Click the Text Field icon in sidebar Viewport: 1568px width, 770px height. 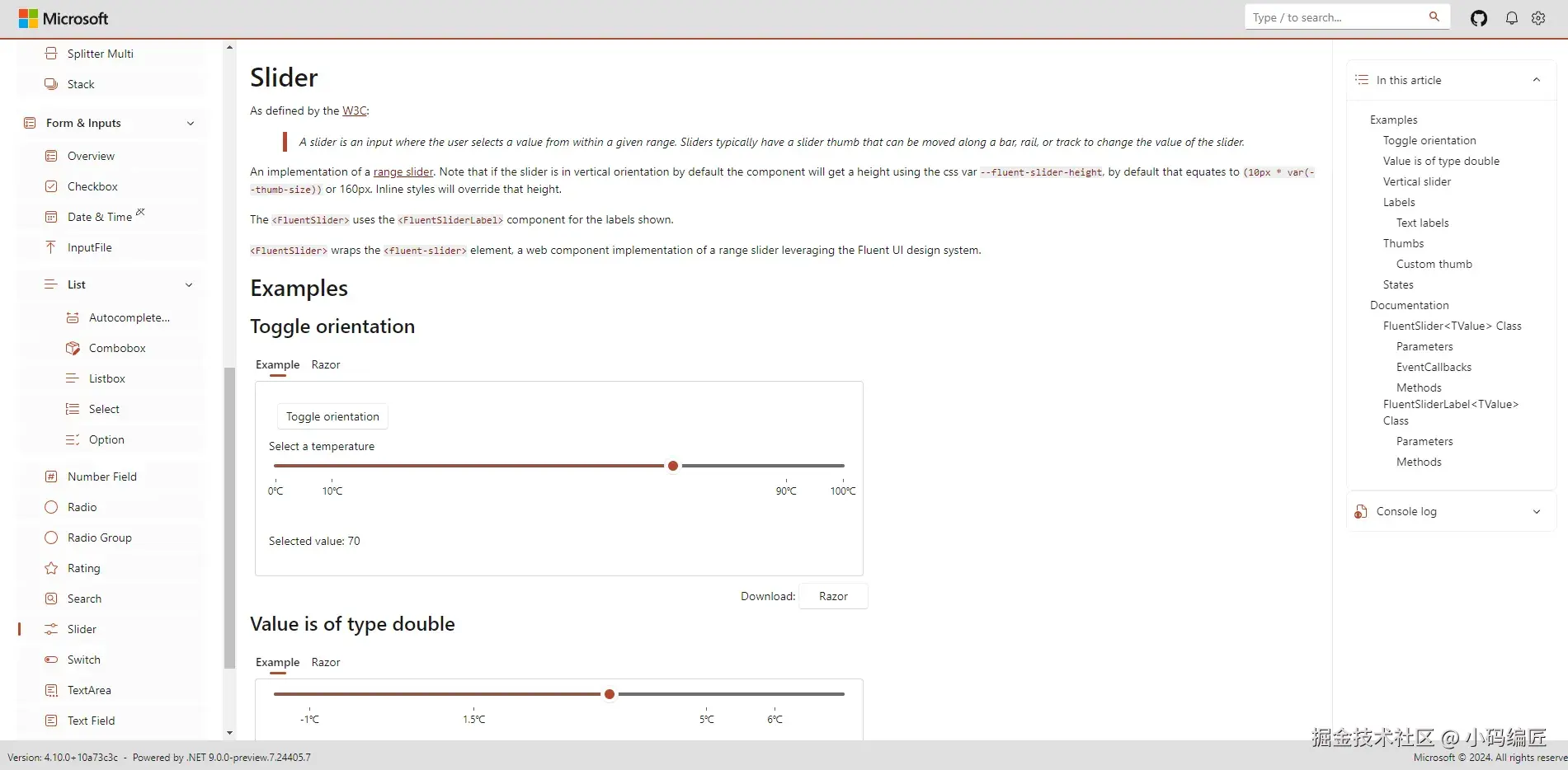pos(51,721)
